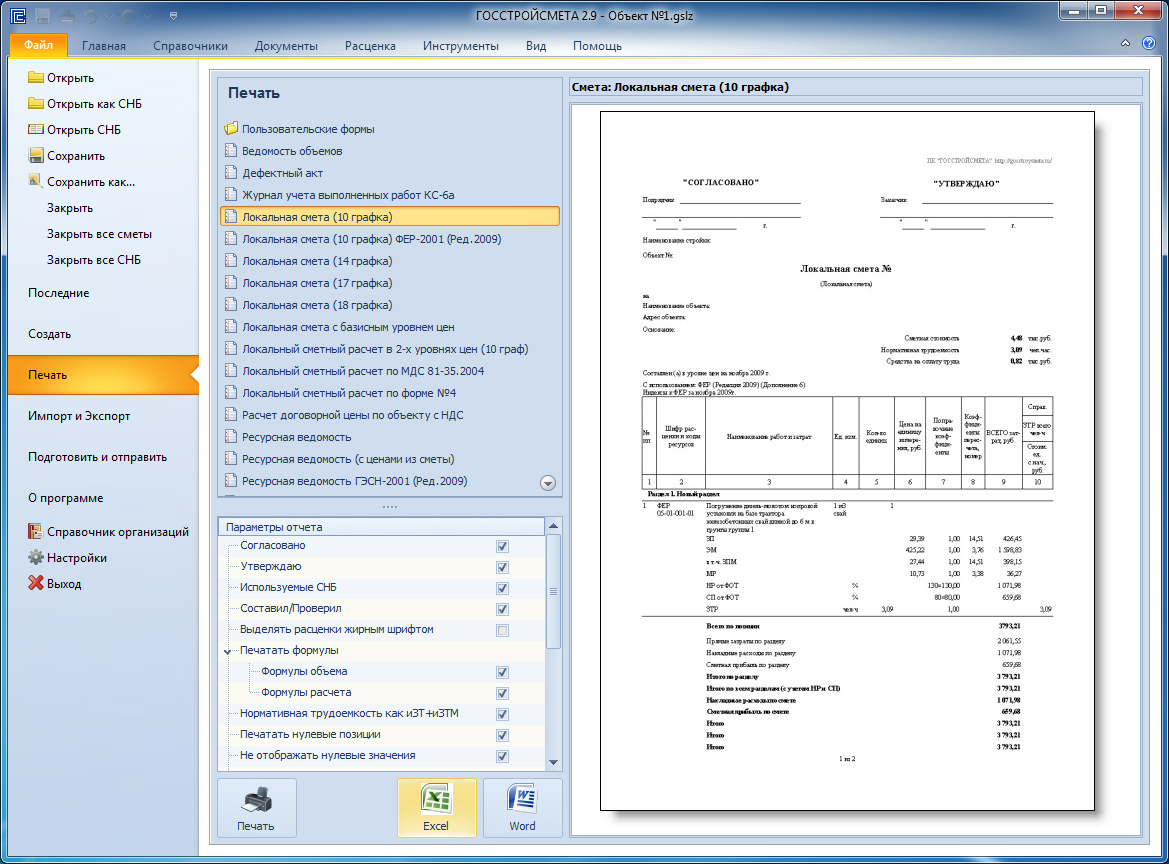Image resolution: width=1169 pixels, height=864 pixels.
Task: Click the Пользовательские формы folder icon
Action: (x=231, y=128)
